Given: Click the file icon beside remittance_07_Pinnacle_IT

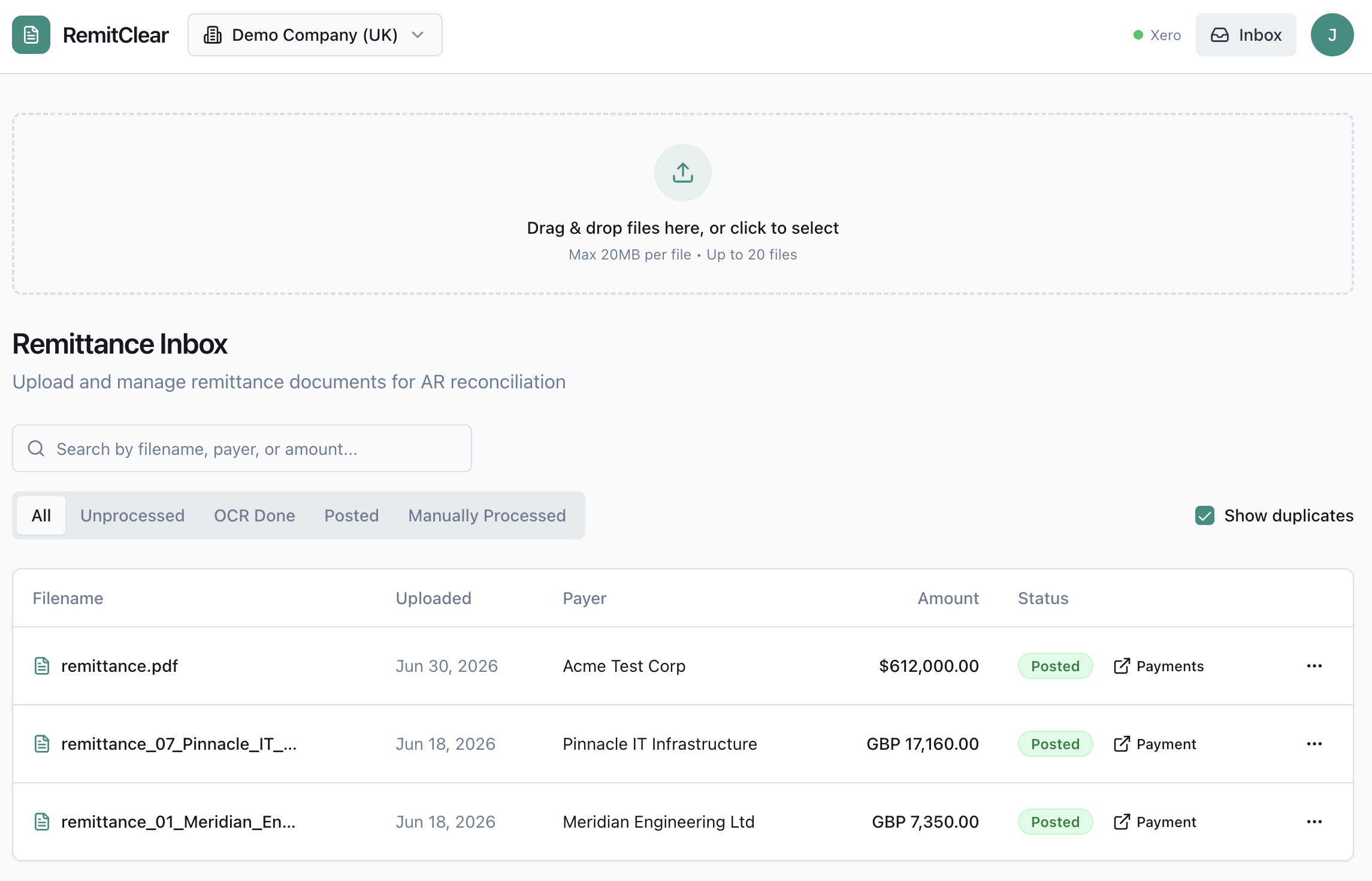Looking at the screenshot, I should click(42, 744).
